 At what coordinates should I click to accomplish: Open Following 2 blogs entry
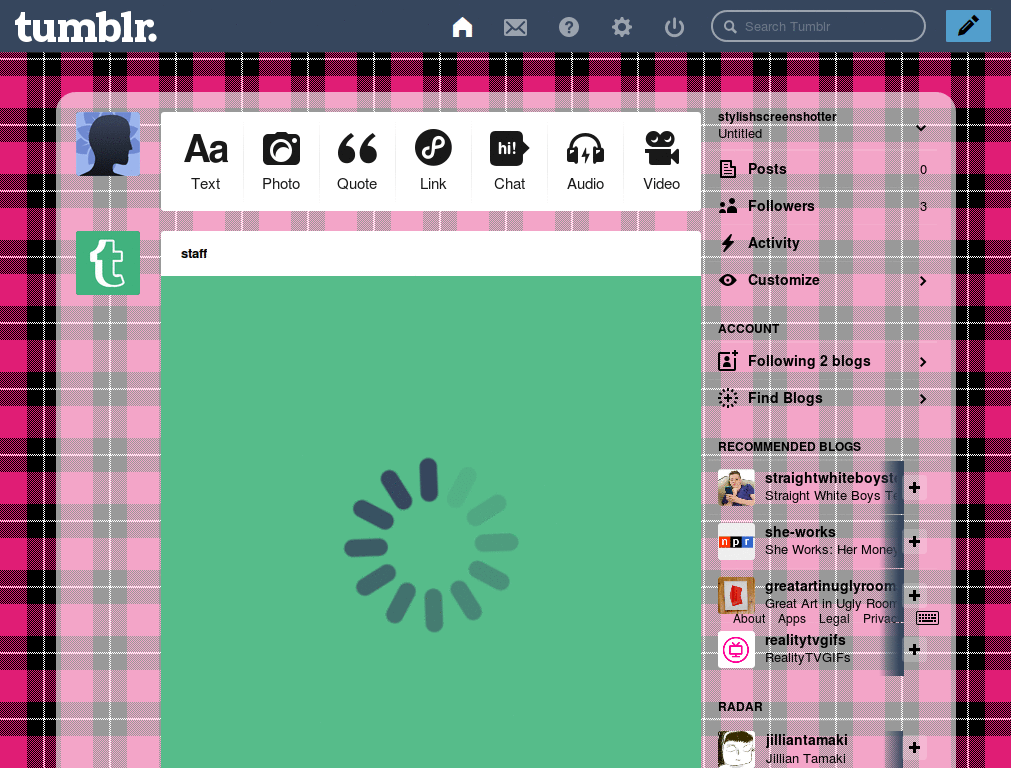pyautogui.click(x=824, y=361)
